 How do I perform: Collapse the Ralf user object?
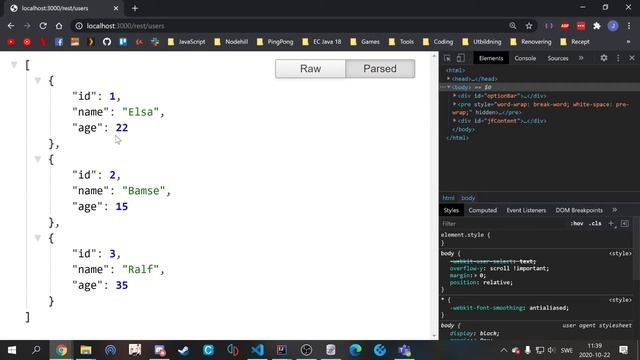click(38, 238)
